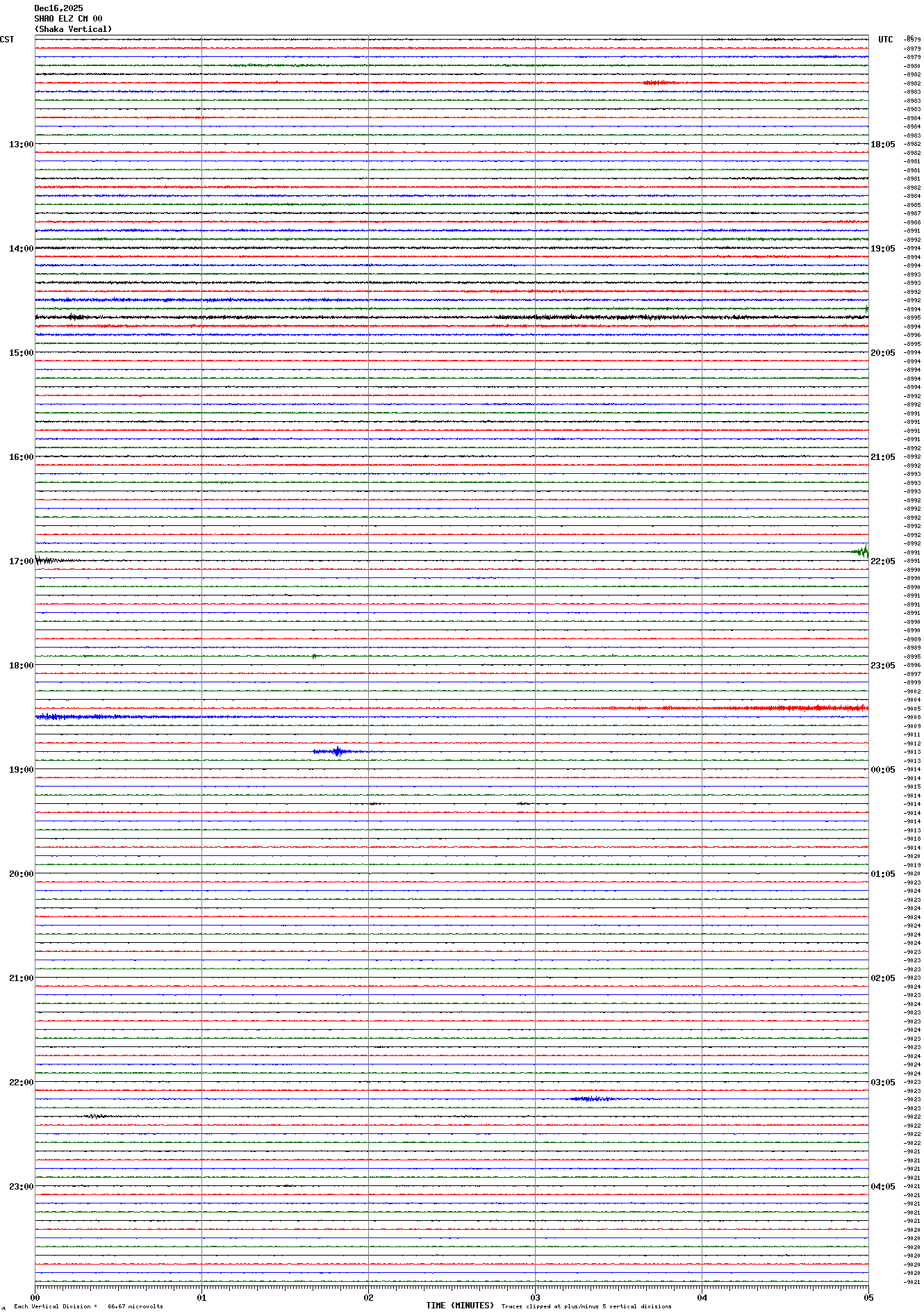
Task: Click the green spike at the 22:05 UTC trace end
Action: click(x=862, y=552)
